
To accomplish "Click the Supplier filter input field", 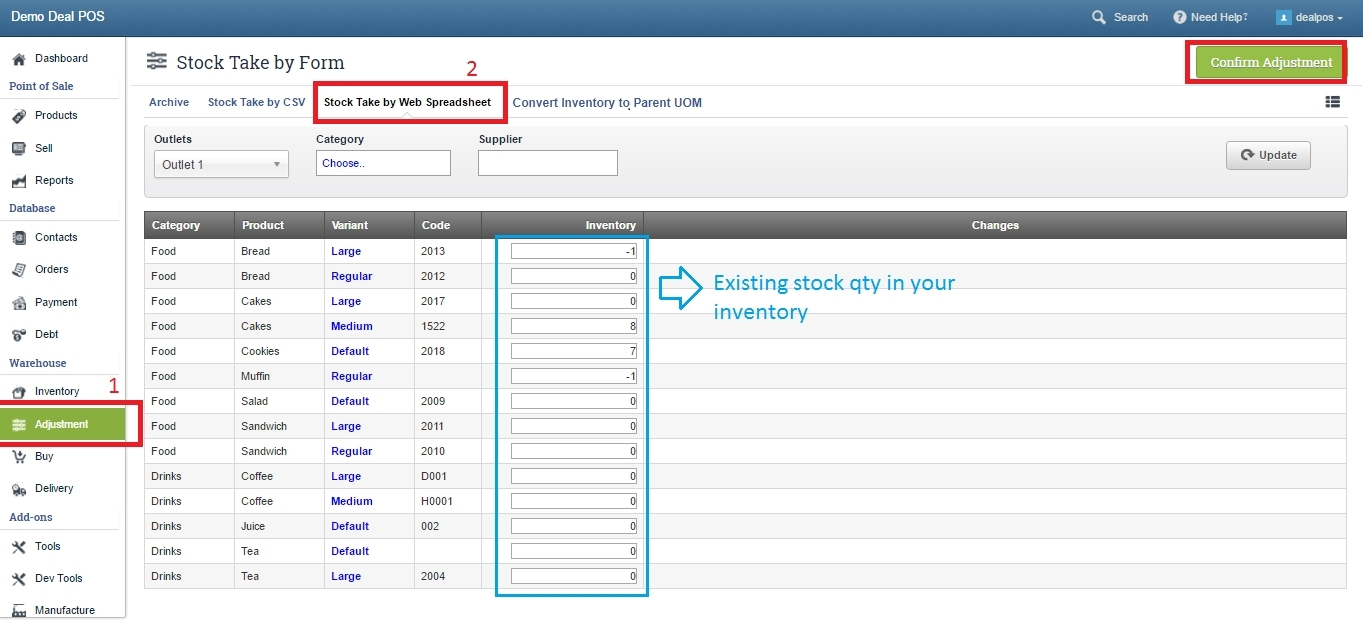I will (548, 163).
